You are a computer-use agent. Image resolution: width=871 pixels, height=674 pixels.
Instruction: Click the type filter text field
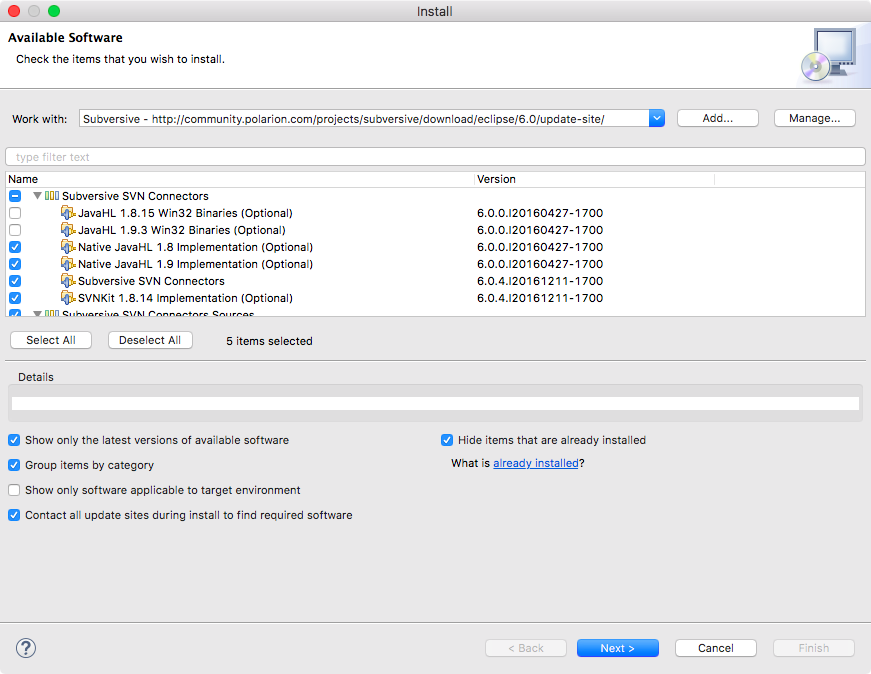pyautogui.click(x=435, y=157)
